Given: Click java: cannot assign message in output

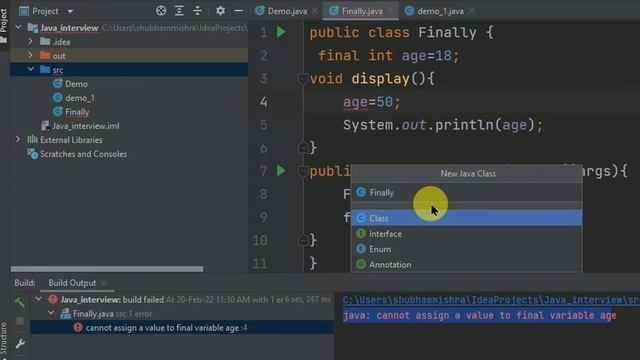Looking at the screenshot, I should click(x=479, y=315).
